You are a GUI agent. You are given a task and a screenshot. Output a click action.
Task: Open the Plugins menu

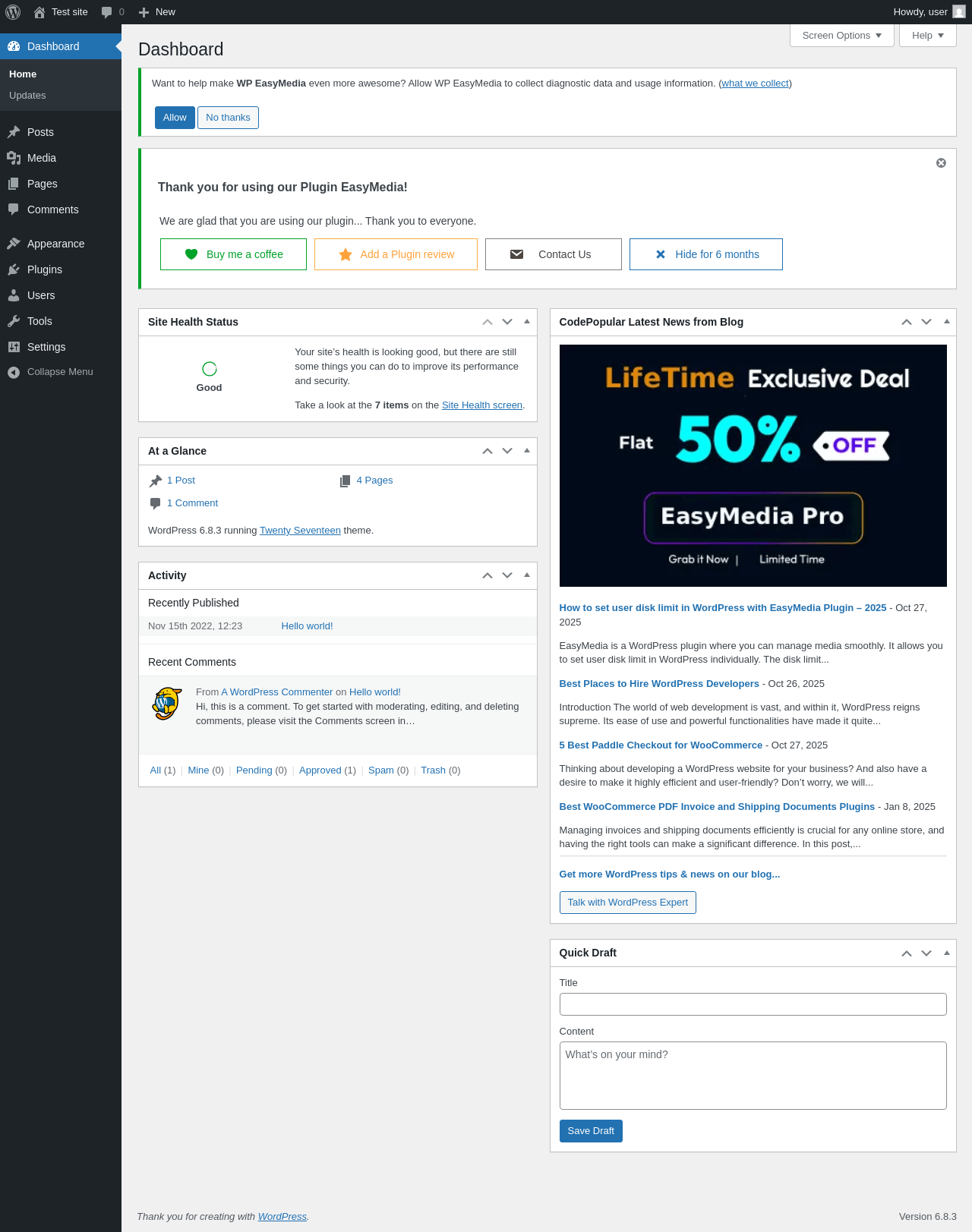pyautogui.click(x=61, y=269)
